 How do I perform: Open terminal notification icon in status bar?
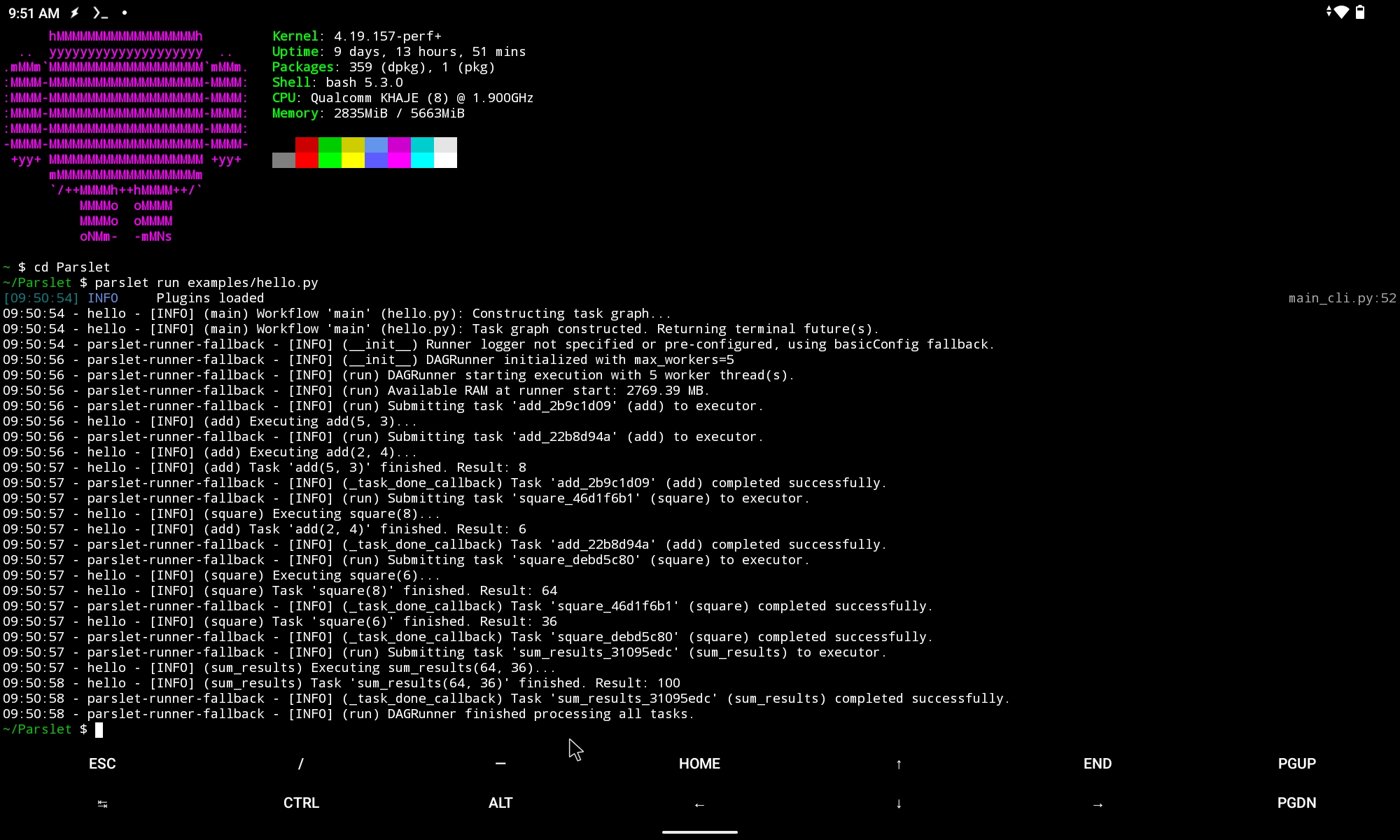pos(100,13)
